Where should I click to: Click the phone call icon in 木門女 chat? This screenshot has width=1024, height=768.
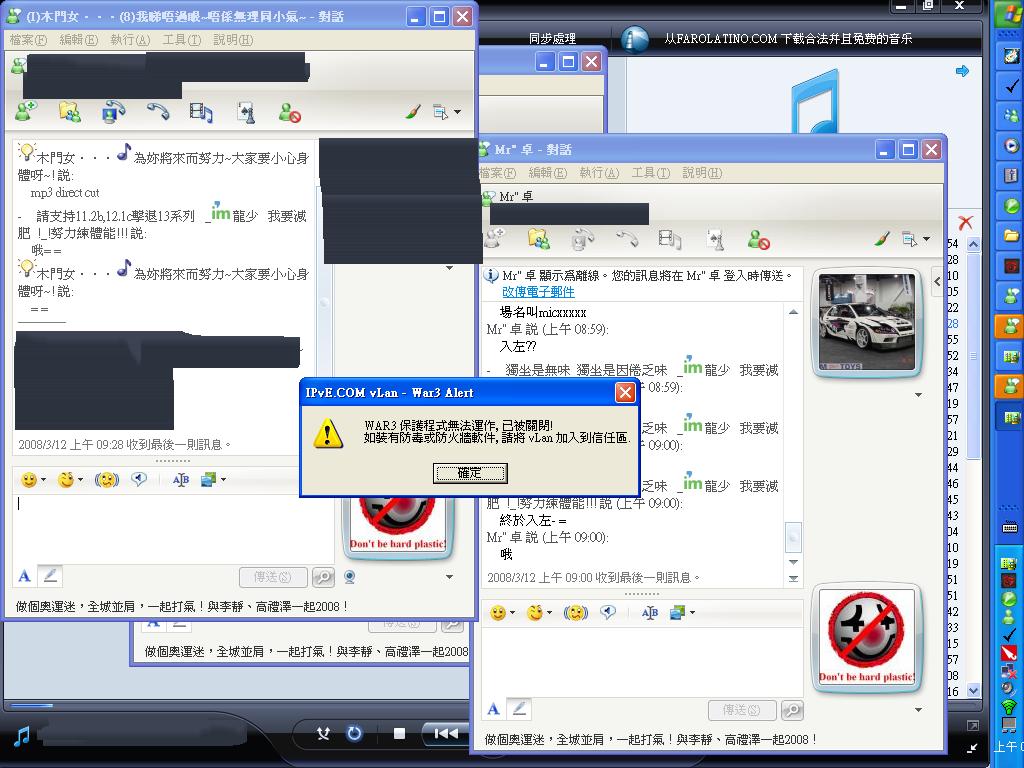tap(158, 112)
